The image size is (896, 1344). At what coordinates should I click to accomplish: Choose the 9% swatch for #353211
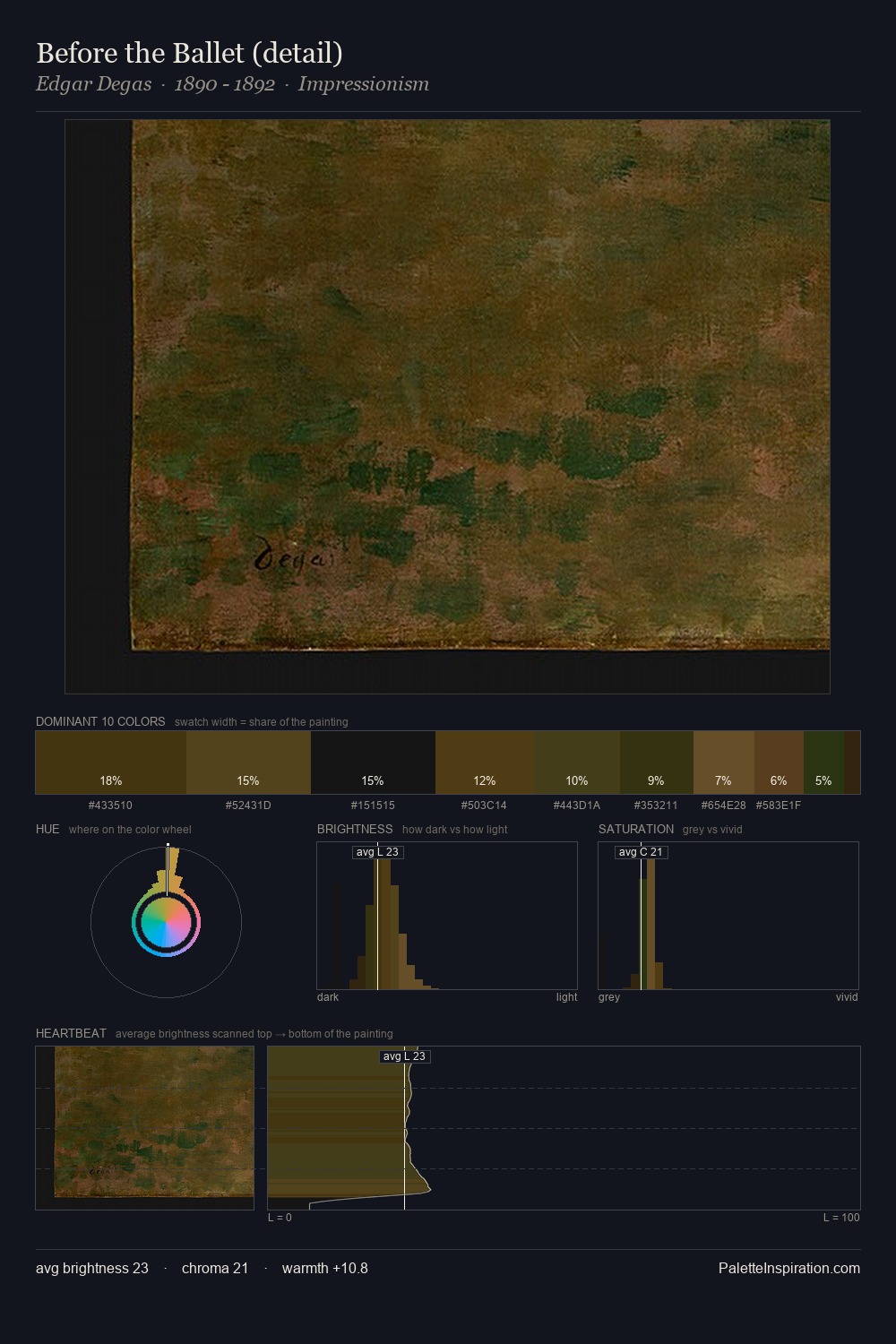[x=657, y=762]
